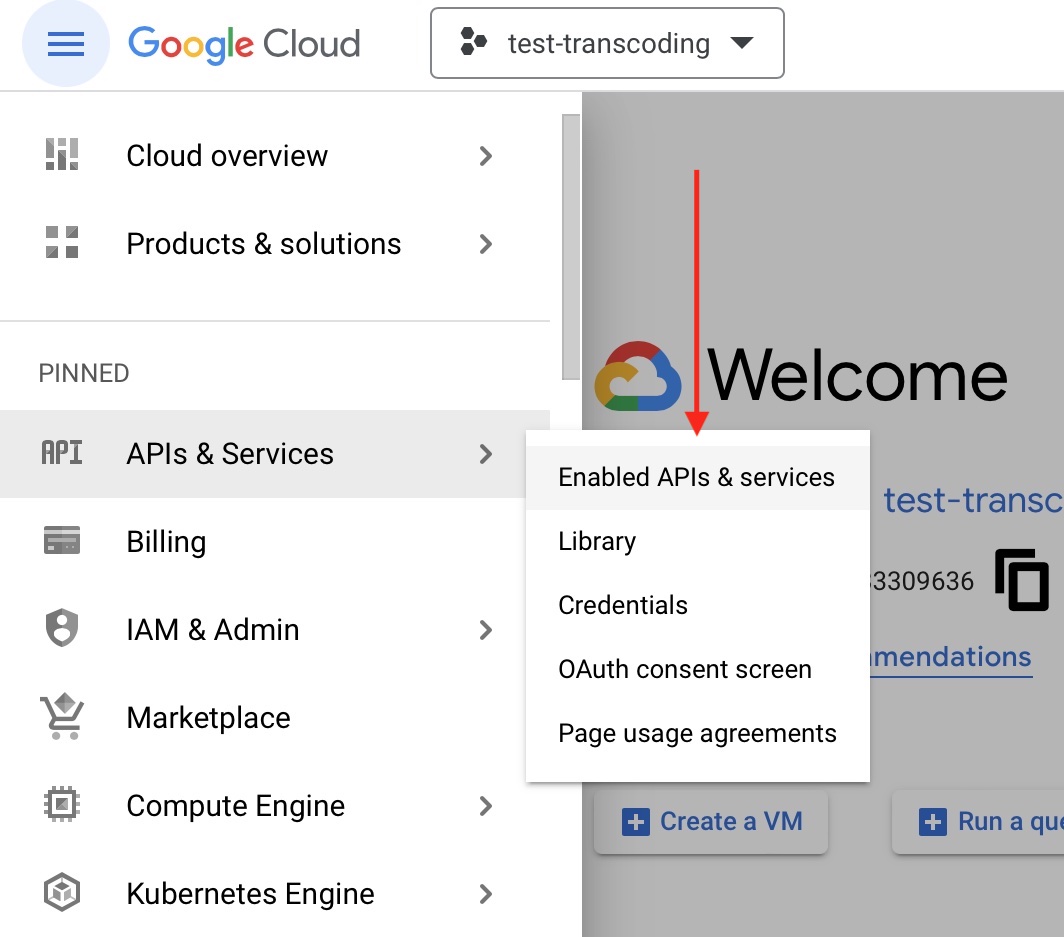
Task: Open the test-transcoding project link
Action: tap(972, 501)
